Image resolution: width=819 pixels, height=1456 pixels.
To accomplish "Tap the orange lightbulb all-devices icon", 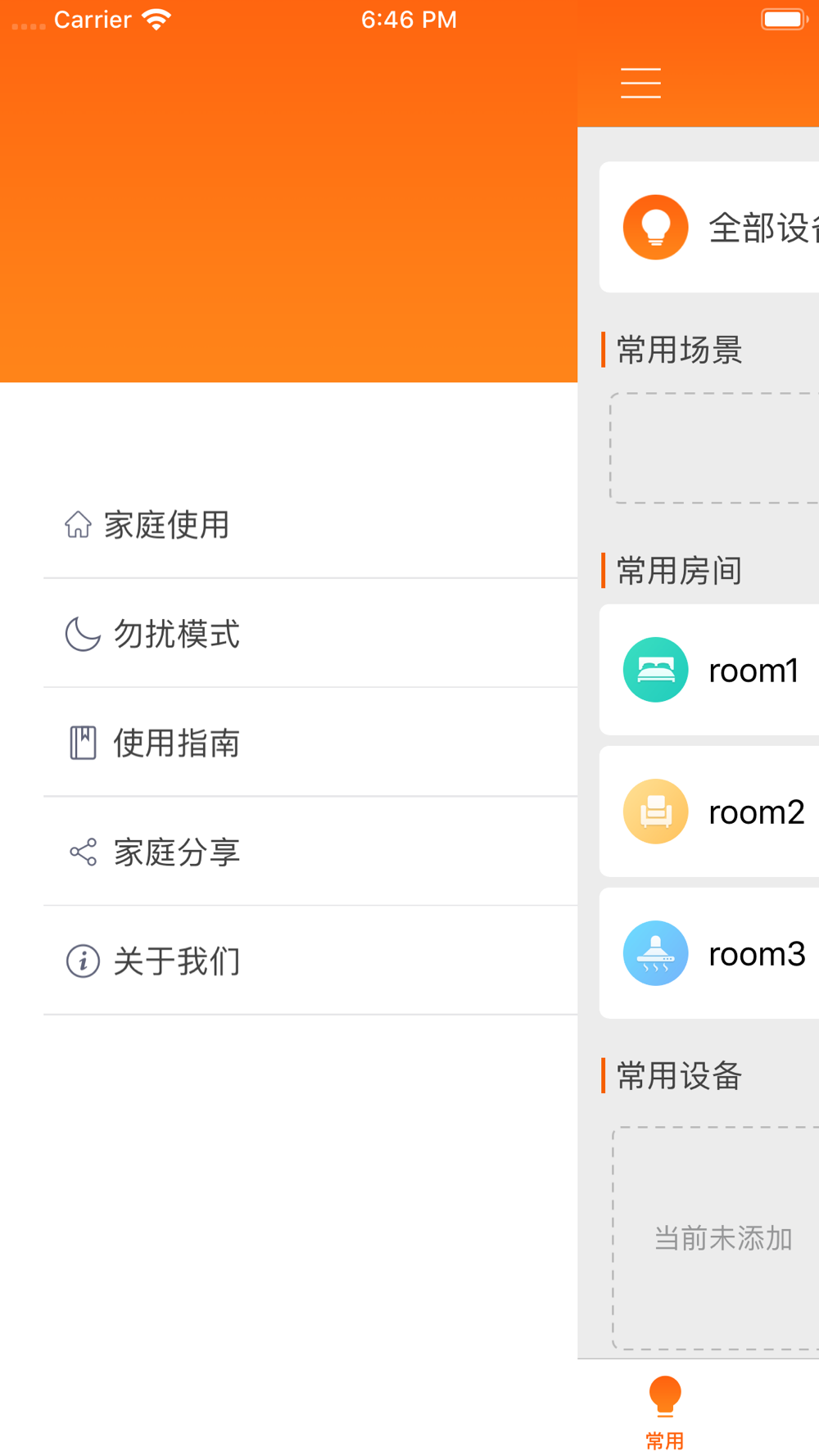I will click(655, 227).
